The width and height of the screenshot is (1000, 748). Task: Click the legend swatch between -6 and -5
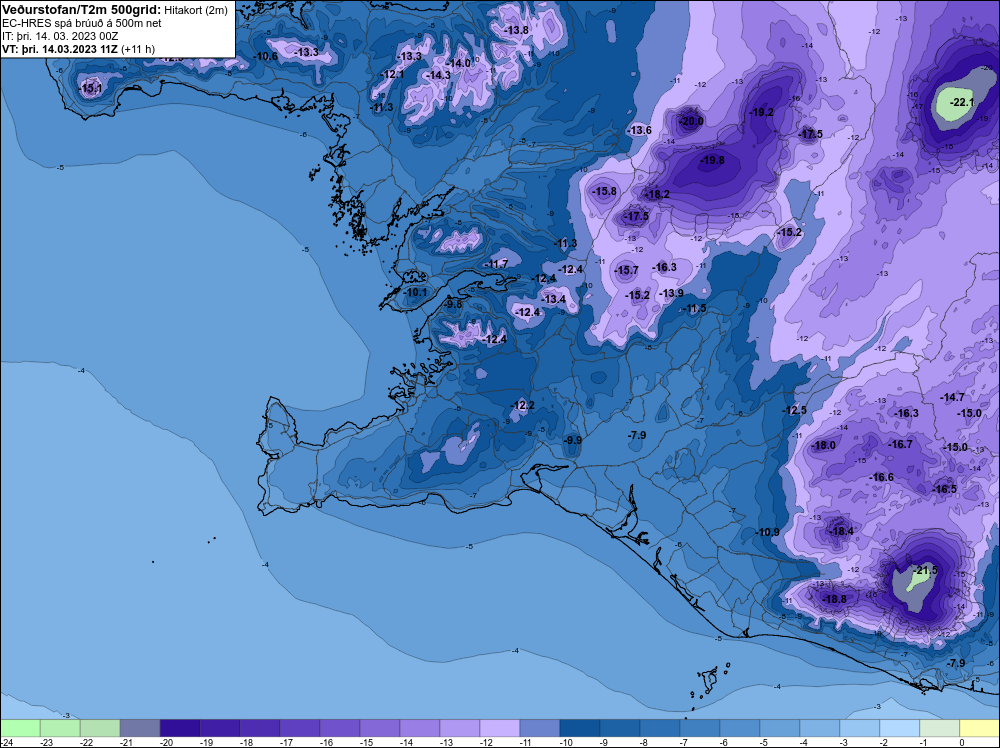[x=740, y=728]
